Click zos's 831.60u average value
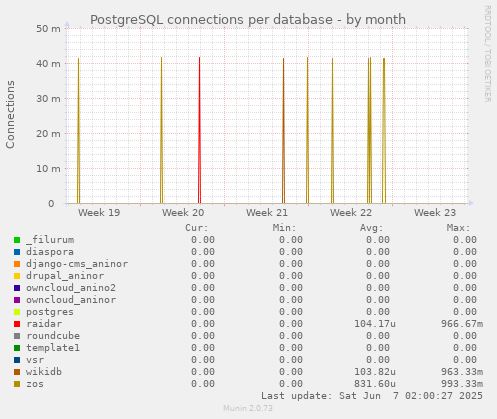The image size is (497, 419). pos(375,384)
